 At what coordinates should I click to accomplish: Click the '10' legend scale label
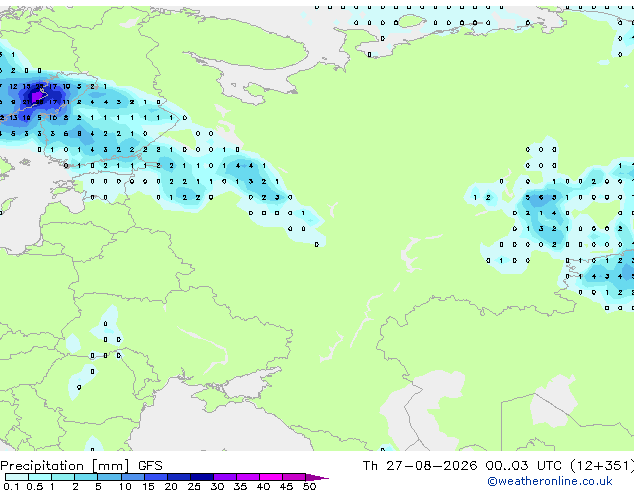(125, 486)
